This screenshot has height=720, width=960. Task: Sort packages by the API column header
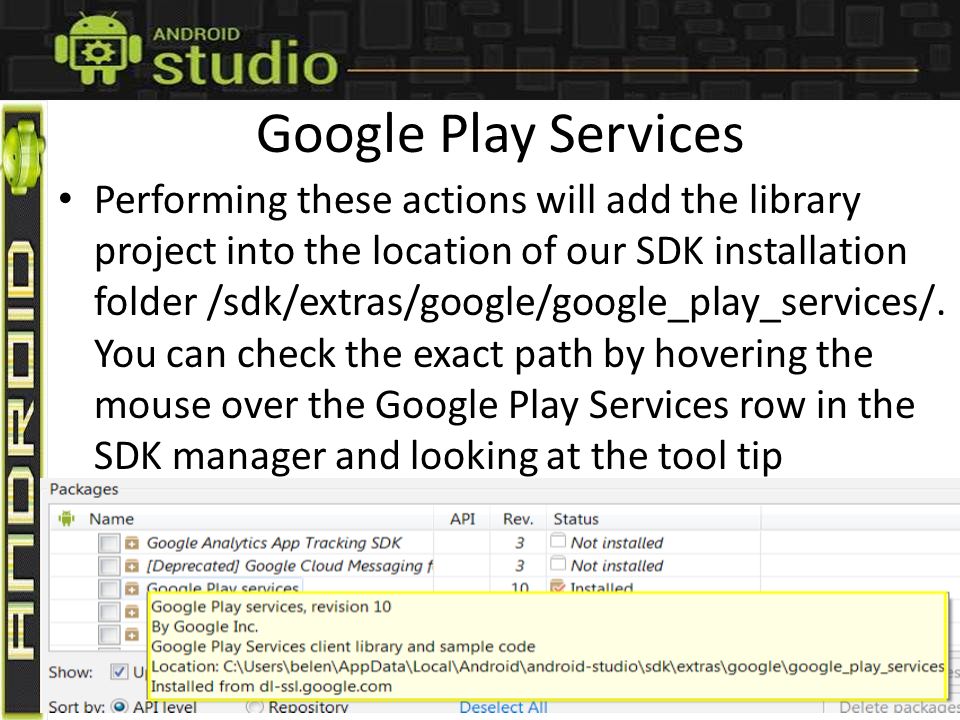tap(462, 519)
